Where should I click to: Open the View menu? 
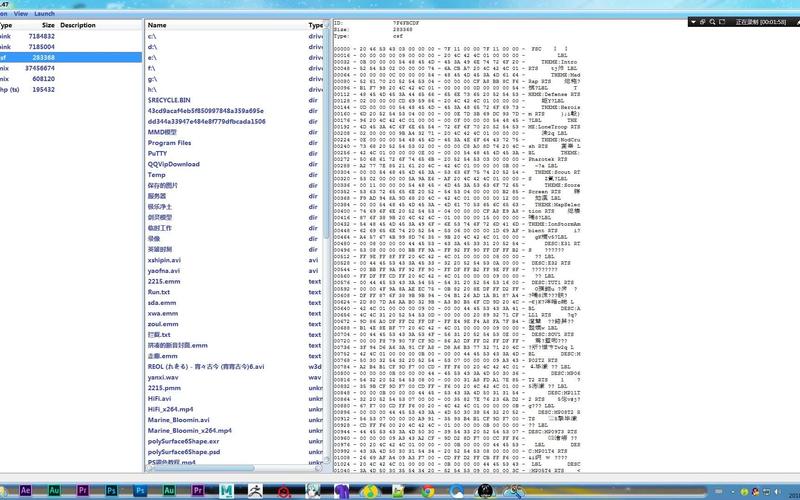(21, 14)
